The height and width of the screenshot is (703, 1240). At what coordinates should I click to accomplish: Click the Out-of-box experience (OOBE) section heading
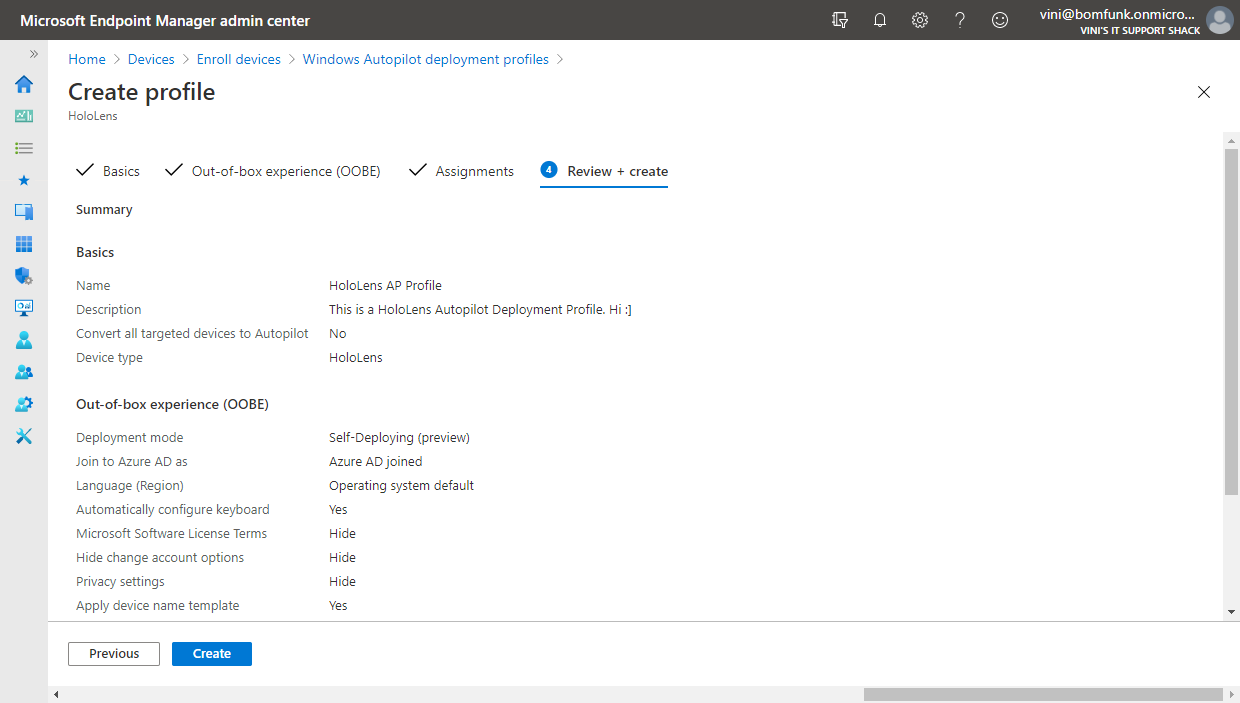pos(172,405)
